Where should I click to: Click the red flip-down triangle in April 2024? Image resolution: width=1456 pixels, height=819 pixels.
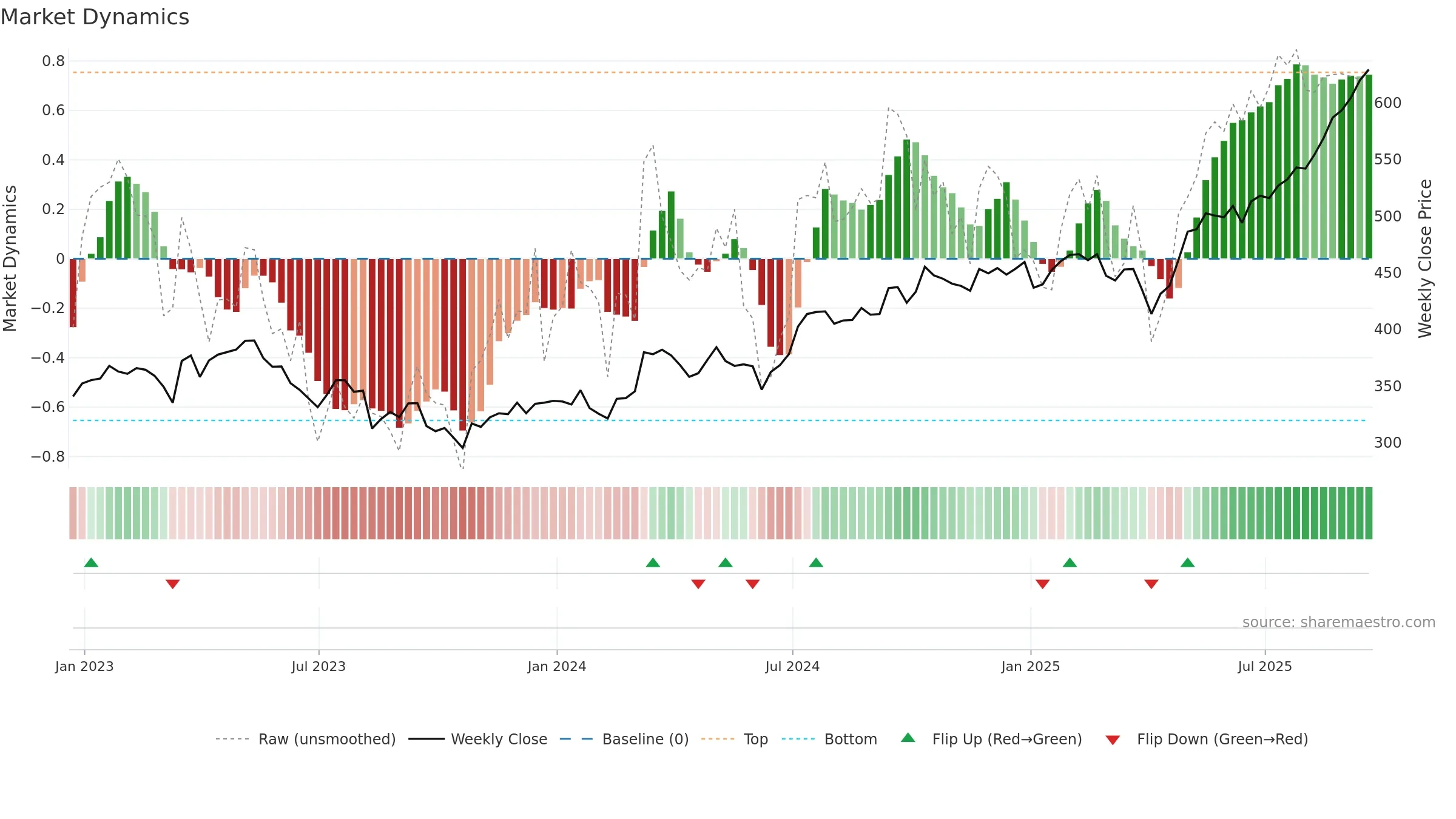(x=698, y=584)
